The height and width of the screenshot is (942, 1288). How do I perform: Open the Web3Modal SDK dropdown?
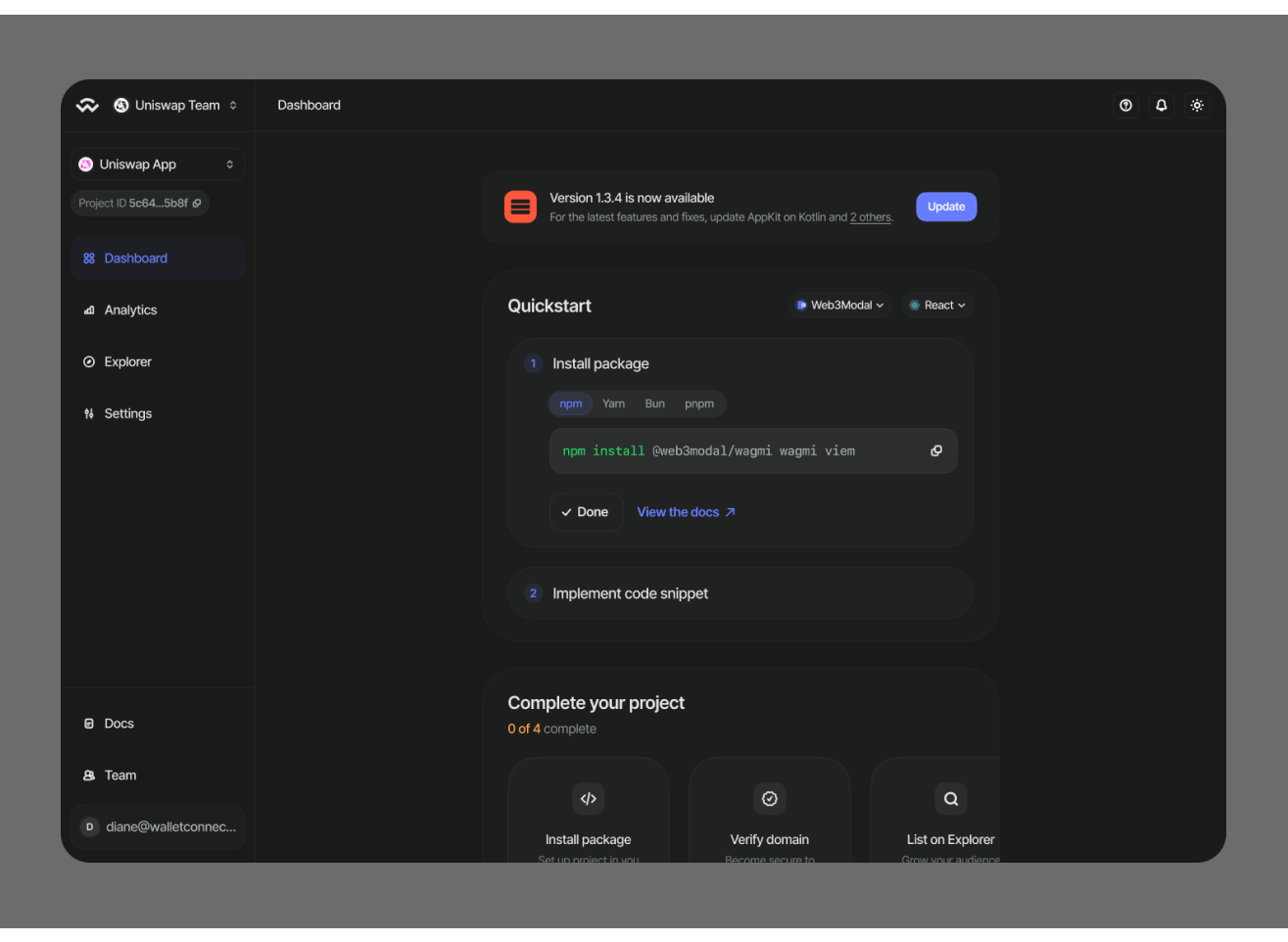(x=840, y=306)
